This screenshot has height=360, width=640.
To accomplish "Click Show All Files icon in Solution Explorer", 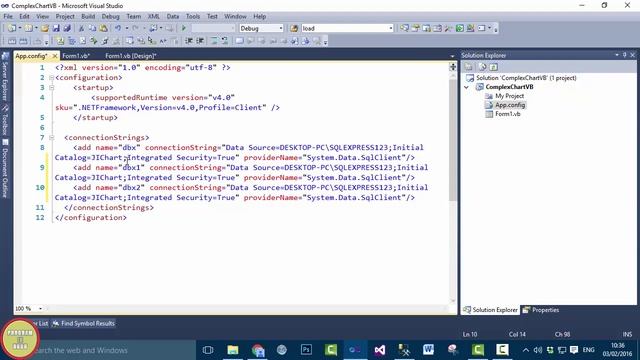I will point(482,67).
